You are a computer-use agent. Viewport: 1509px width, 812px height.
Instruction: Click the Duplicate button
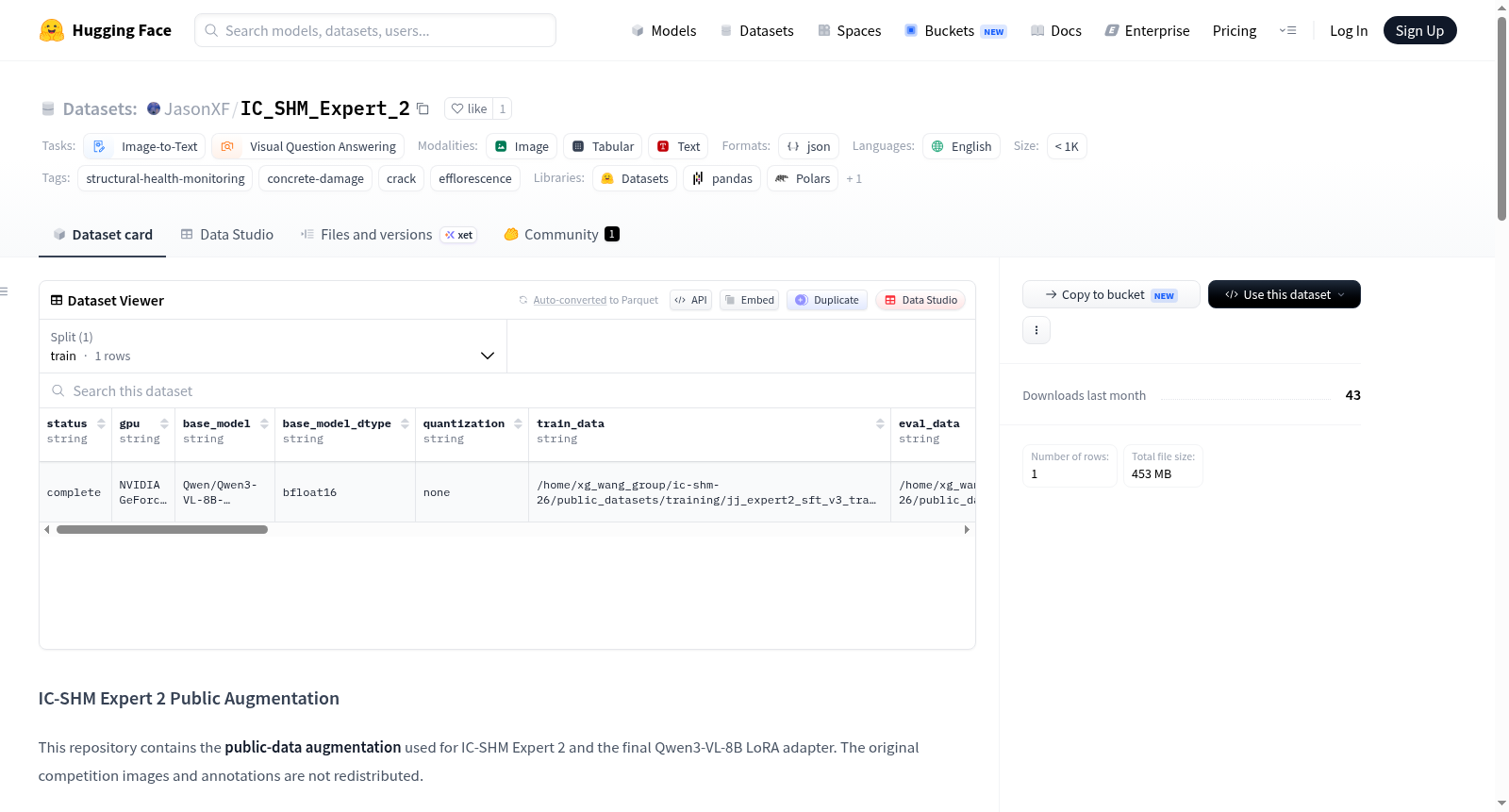(x=827, y=300)
